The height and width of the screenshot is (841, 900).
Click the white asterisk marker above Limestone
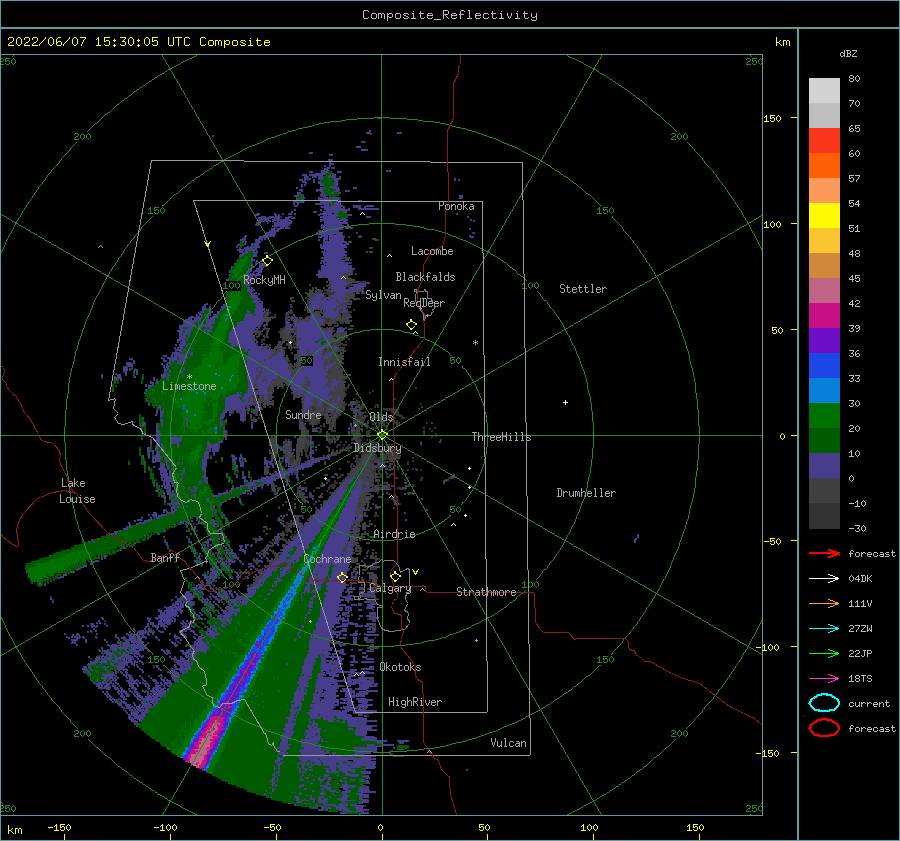(x=189, y=377)
